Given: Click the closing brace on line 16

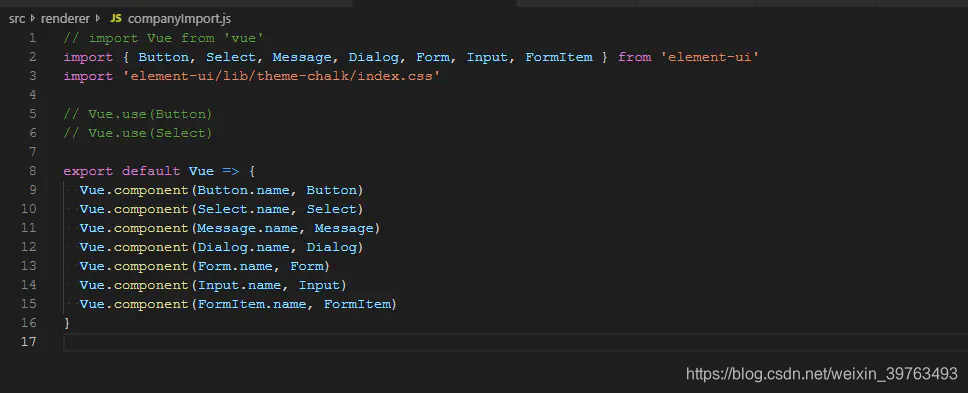Looking at the screenshot, I should pyautogui.click(x=67, y=323).
